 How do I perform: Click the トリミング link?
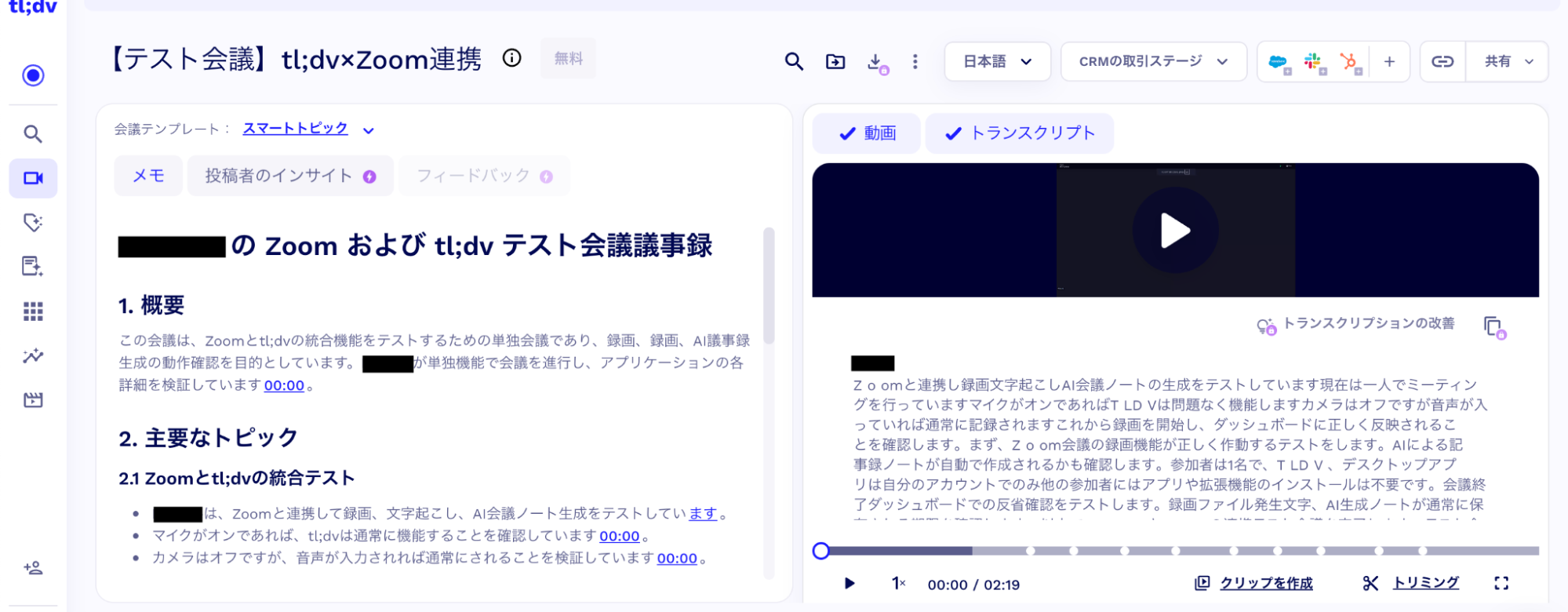[1424, 583]
